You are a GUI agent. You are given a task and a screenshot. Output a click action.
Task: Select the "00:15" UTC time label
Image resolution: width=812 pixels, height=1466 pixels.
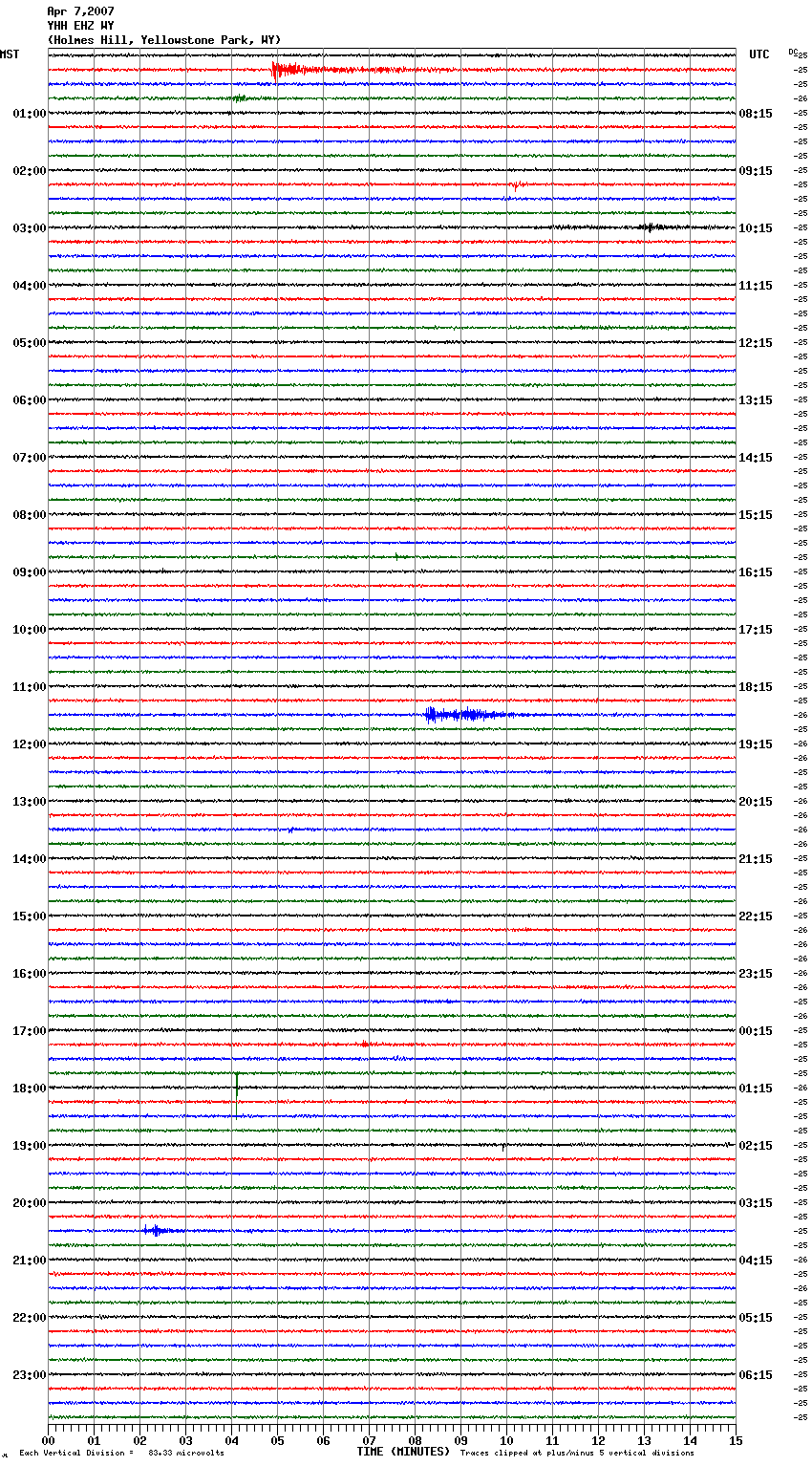pyautogui.click(x=756, y=1031)
